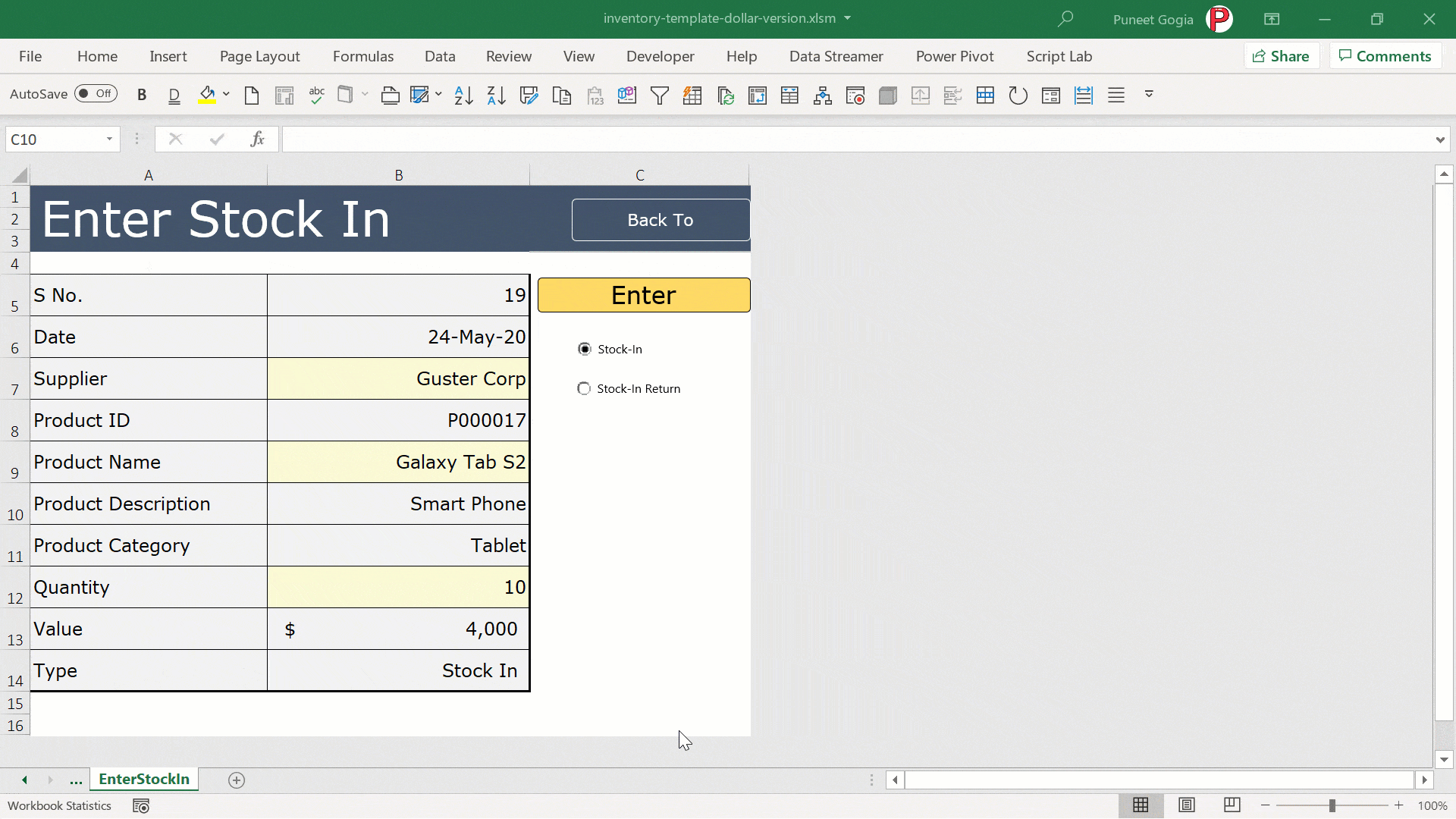This screenshot has width=1456, height=819.
Task: Expand the sheet tab options menu
Action: [76, 779]
